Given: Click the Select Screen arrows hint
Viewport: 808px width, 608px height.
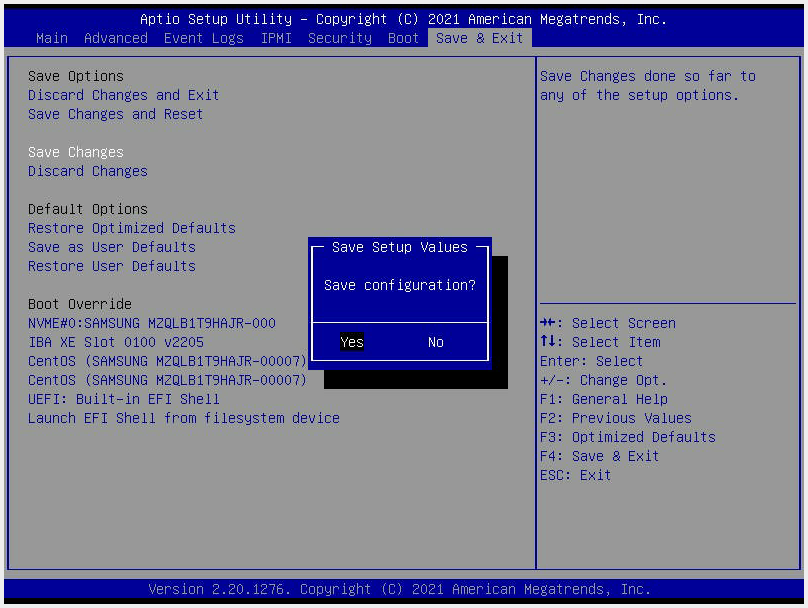Looking at the screenshot, I should coord(608,323).
